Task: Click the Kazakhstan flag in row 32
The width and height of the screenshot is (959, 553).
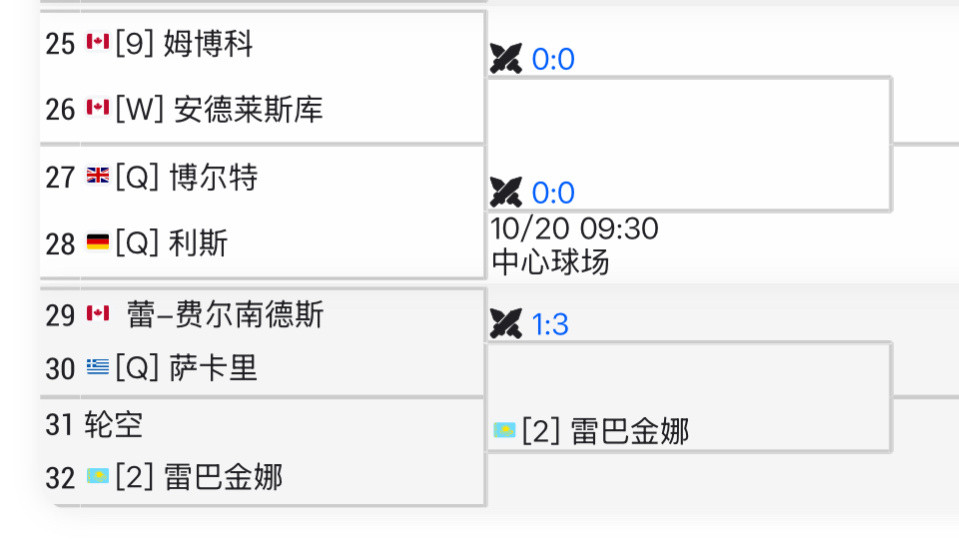Action: click(97, 477)
